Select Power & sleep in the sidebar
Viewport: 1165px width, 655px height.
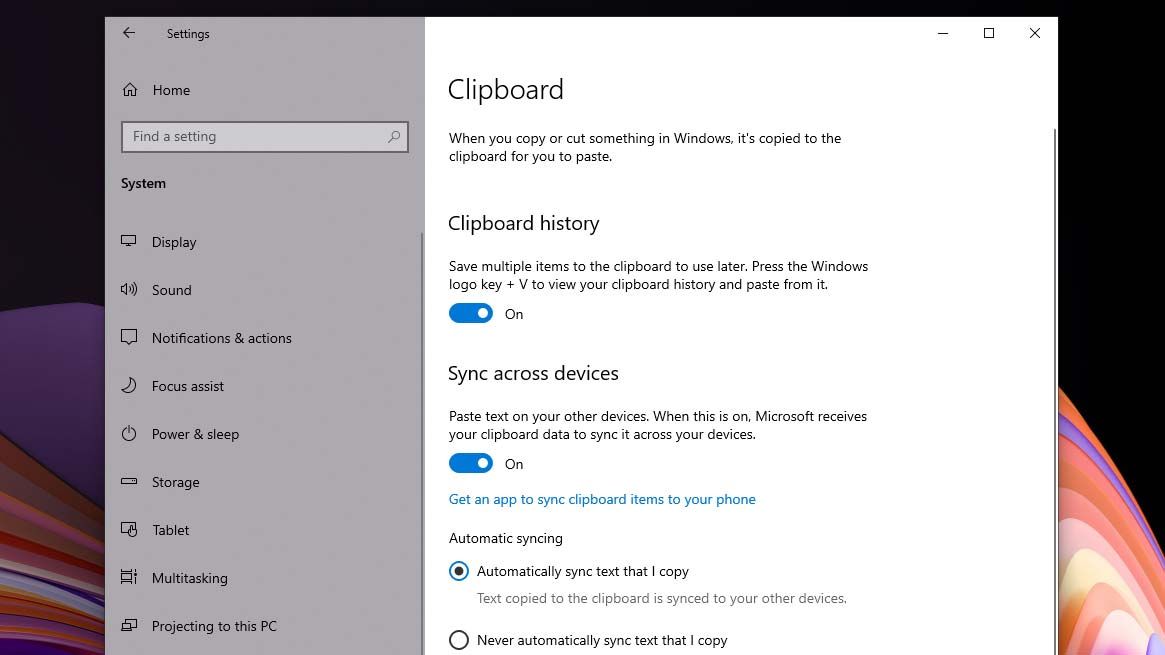click(195, 434)
